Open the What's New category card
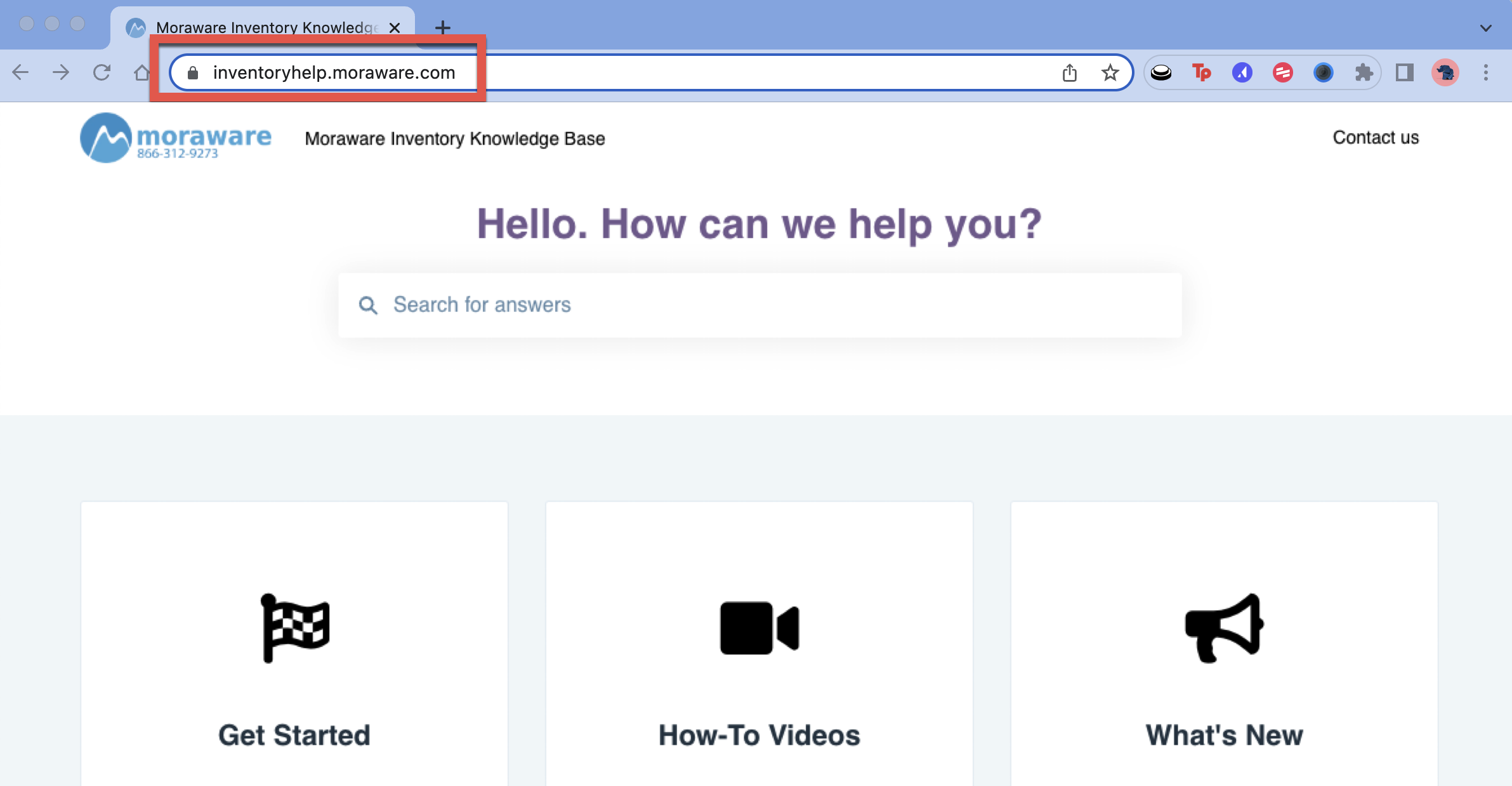This screenshot has height=786, width=1512. 1225,644
